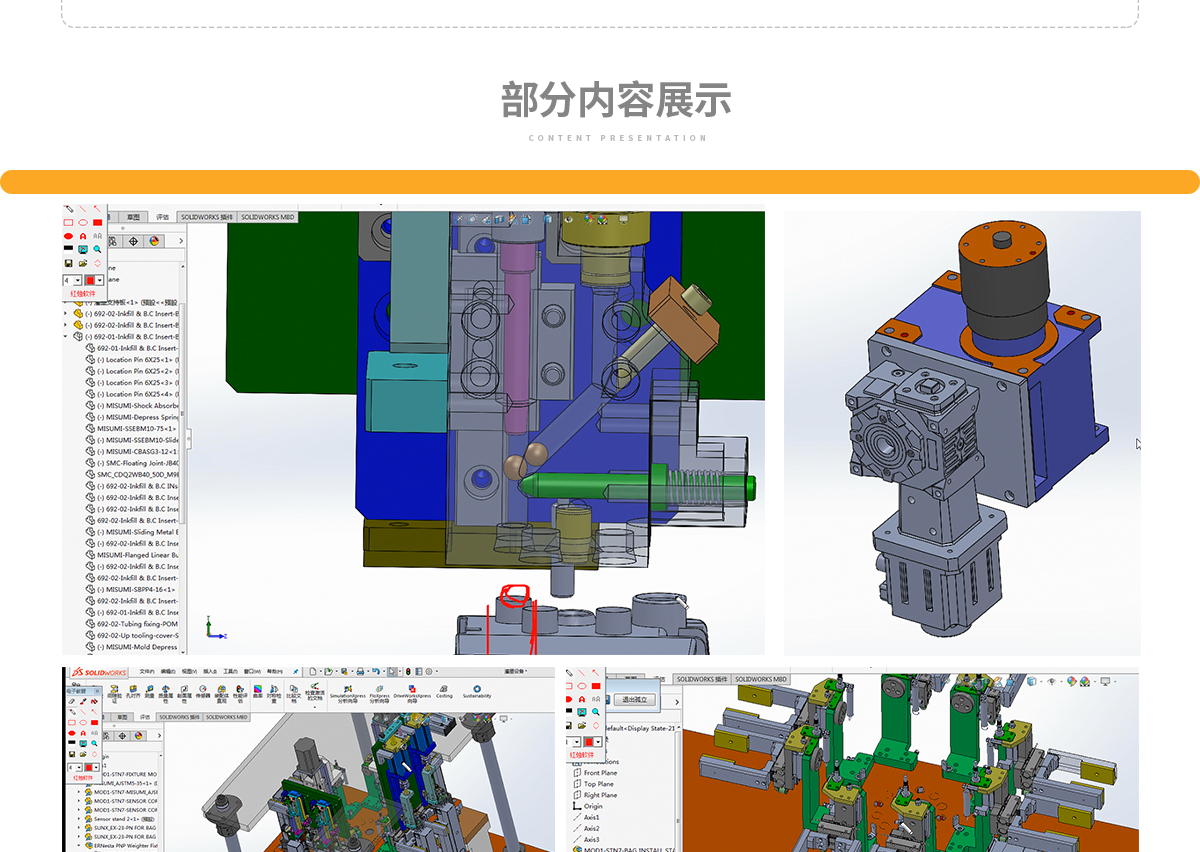The width and height of the screenshot is (1200, 852).
Task: Open the Sustainability tool in the bottom-left ribbon
Action: (477, 691)
